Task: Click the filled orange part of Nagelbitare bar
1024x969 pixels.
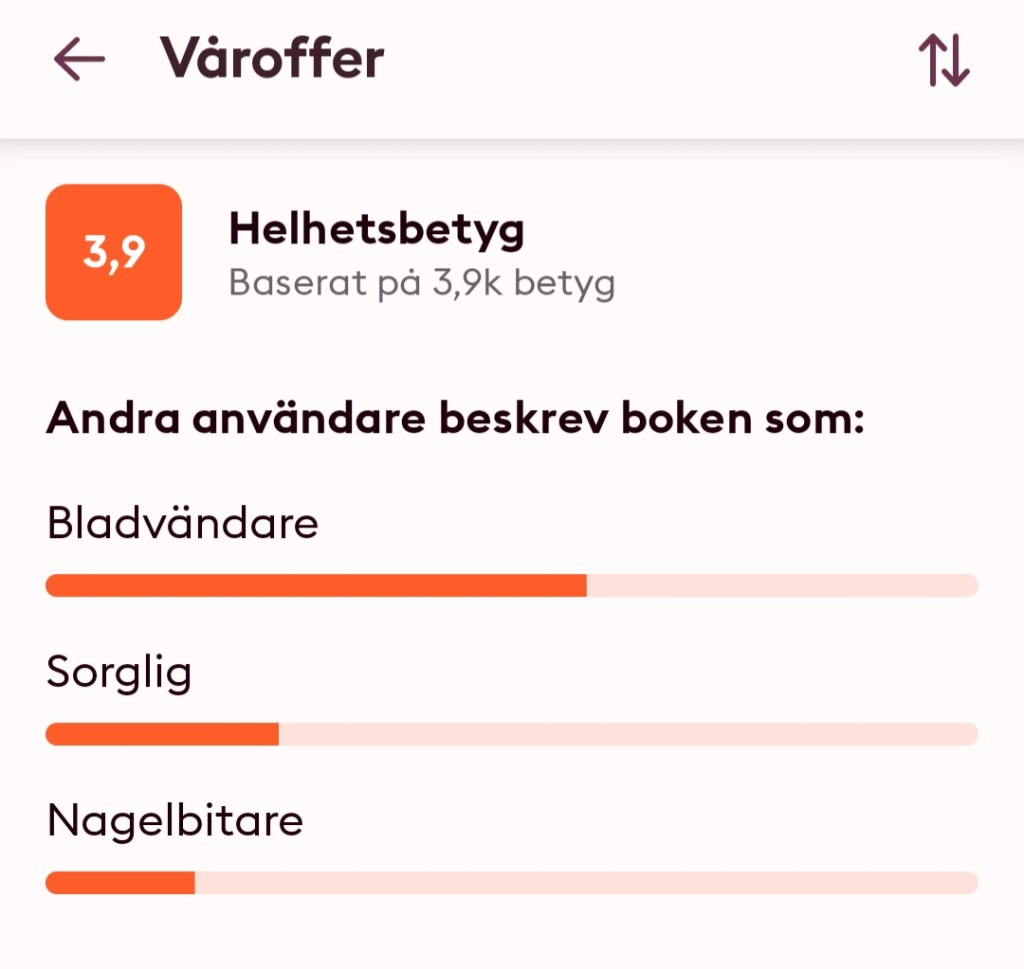Action: coord(120,883)
